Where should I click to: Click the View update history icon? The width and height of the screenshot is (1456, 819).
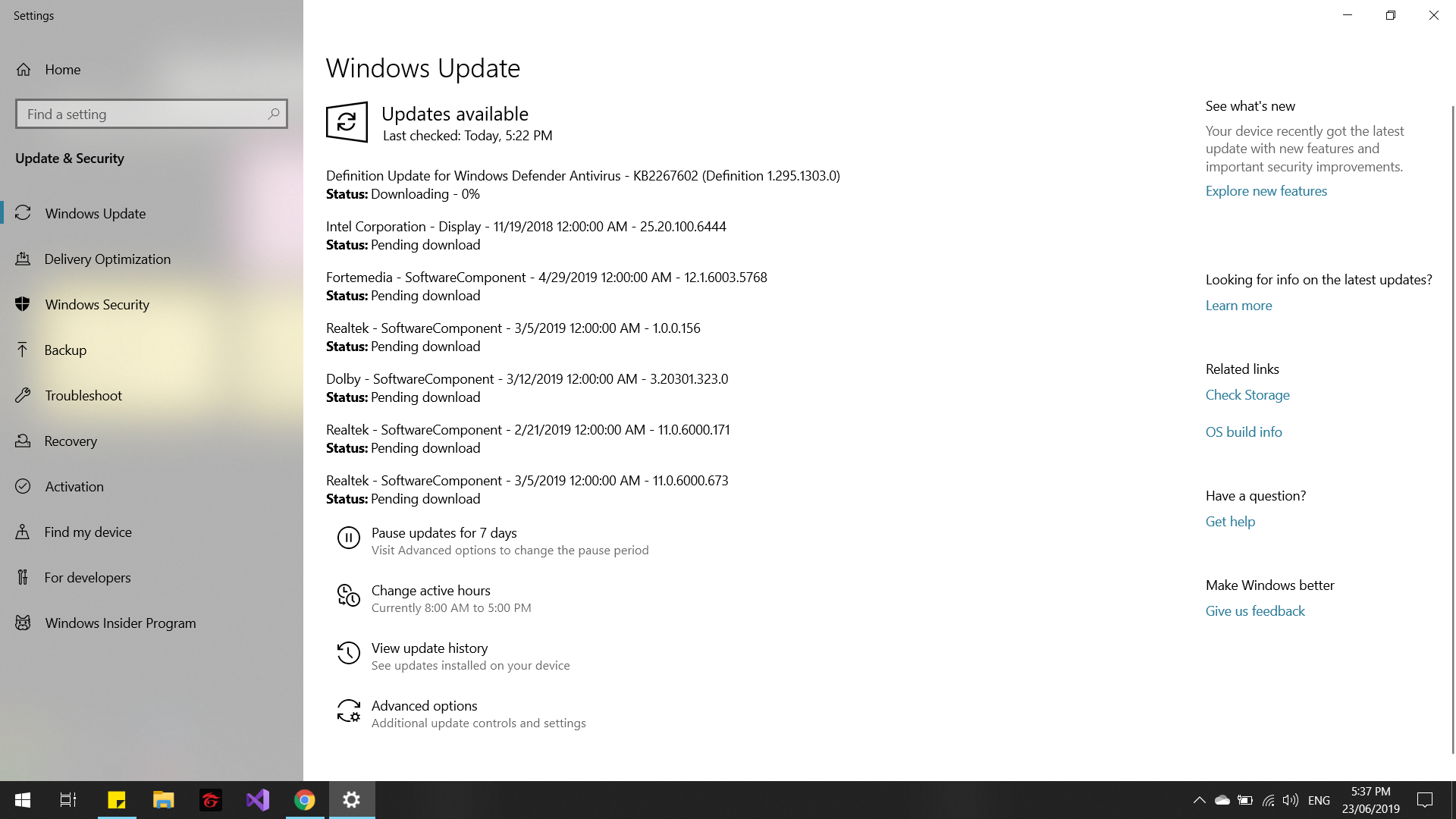(x=348, y=653)
